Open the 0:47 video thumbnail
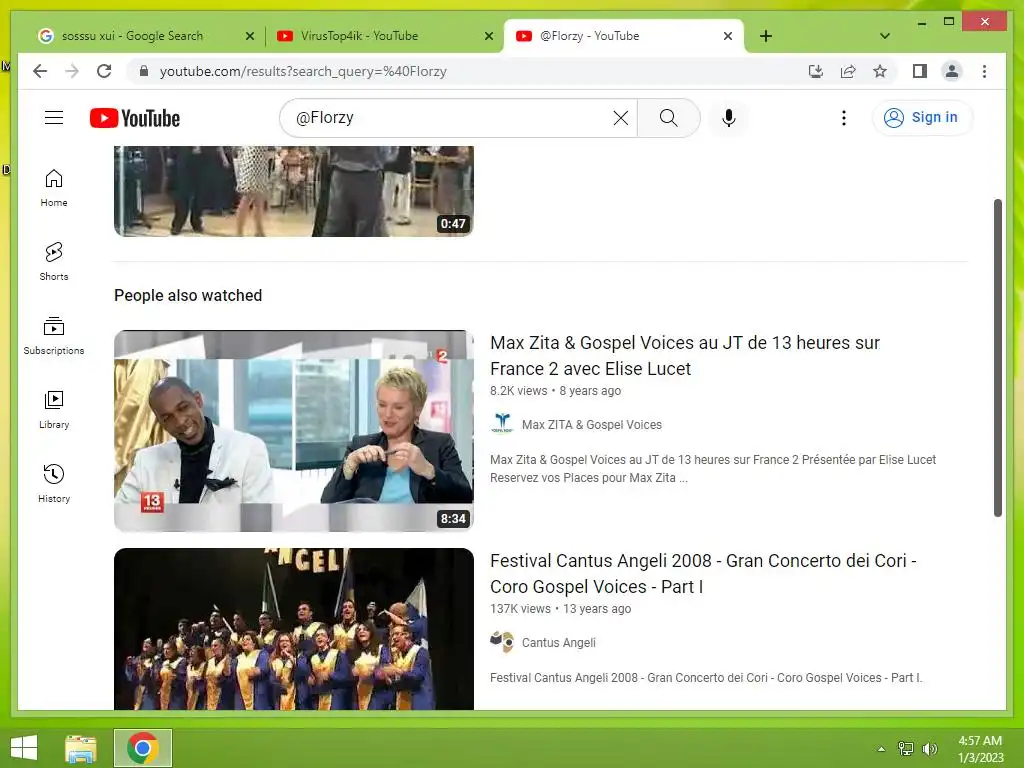Viewport: 1024px width, 768px height. (x=294, y=191)
